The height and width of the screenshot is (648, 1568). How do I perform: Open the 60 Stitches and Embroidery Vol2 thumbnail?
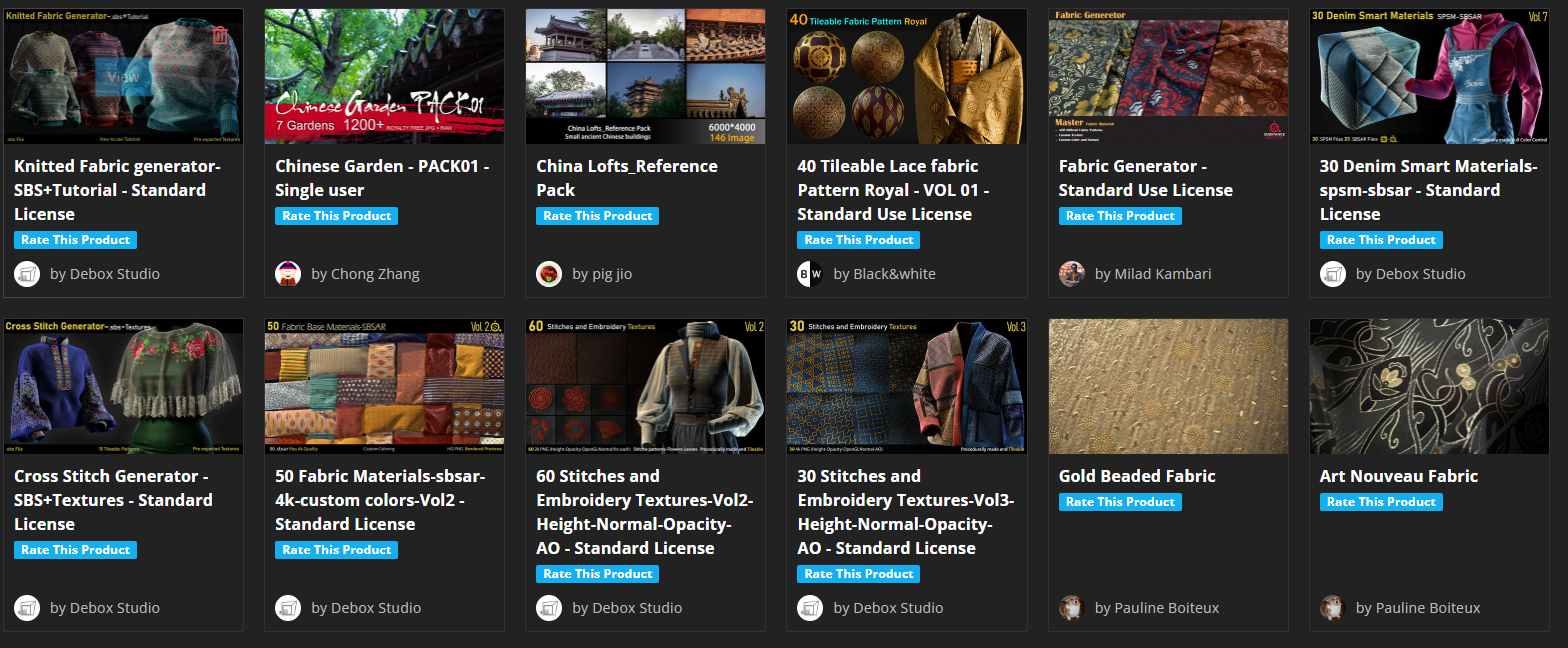coord(645,387)
